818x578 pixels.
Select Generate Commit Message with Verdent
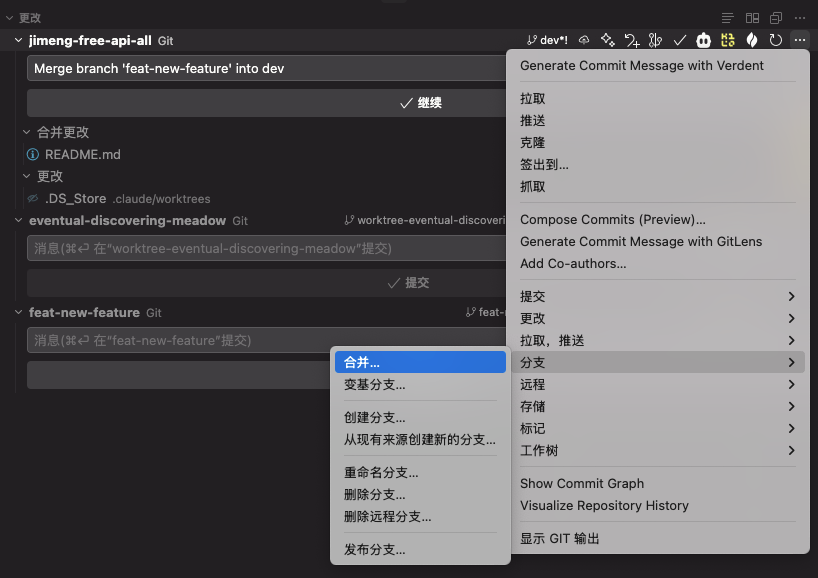pyautogui.click(x=642, y=65)
